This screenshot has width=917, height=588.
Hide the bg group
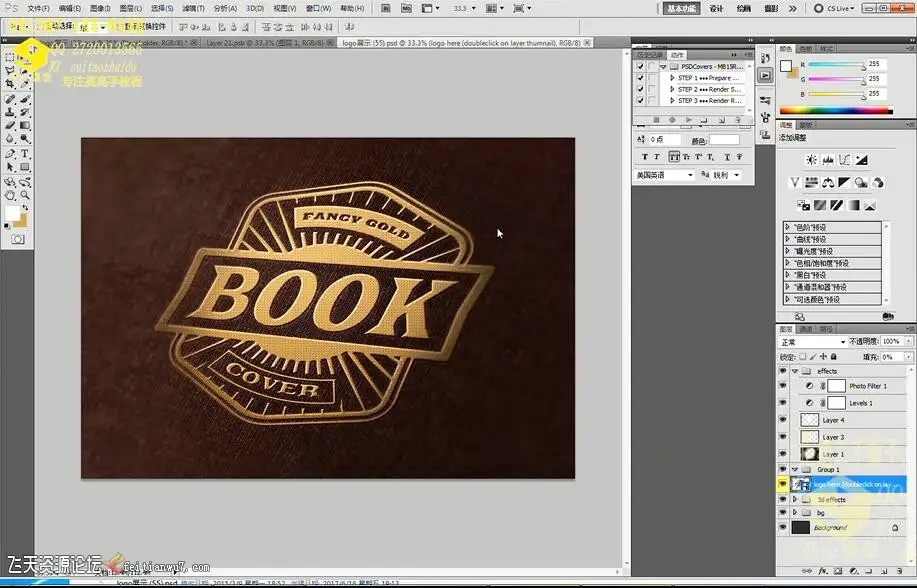[x=782, y=513]
